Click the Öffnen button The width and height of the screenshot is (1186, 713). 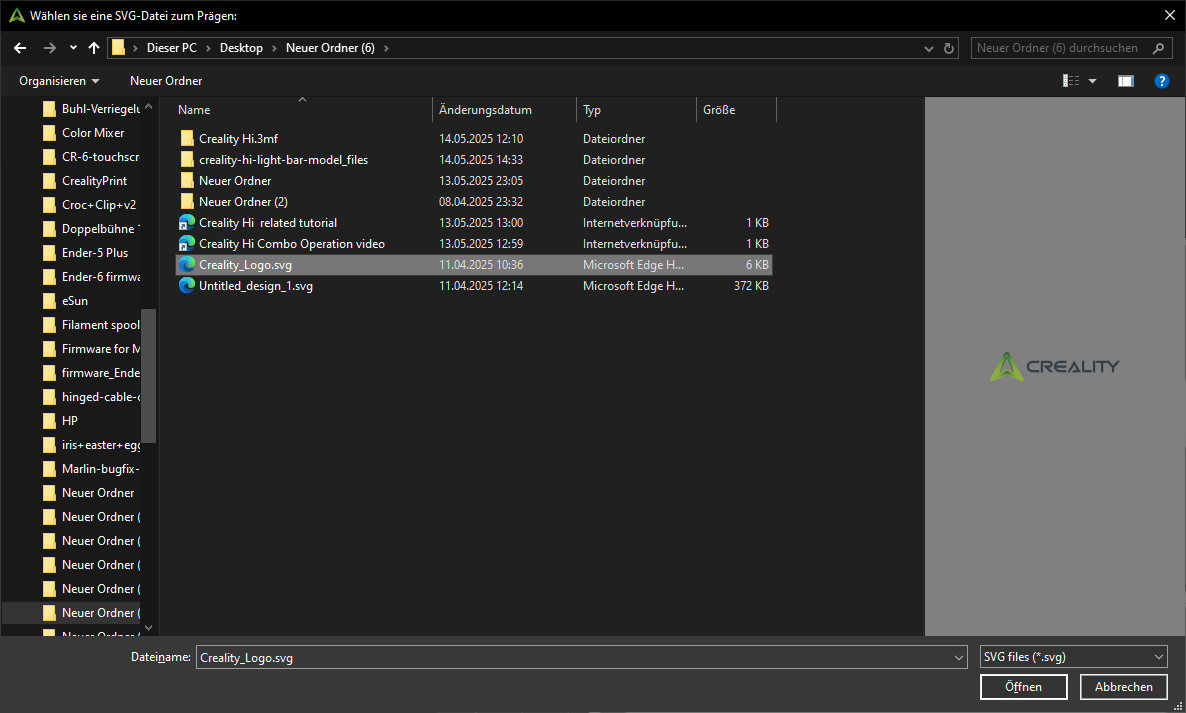click(x=1023, y=687)
